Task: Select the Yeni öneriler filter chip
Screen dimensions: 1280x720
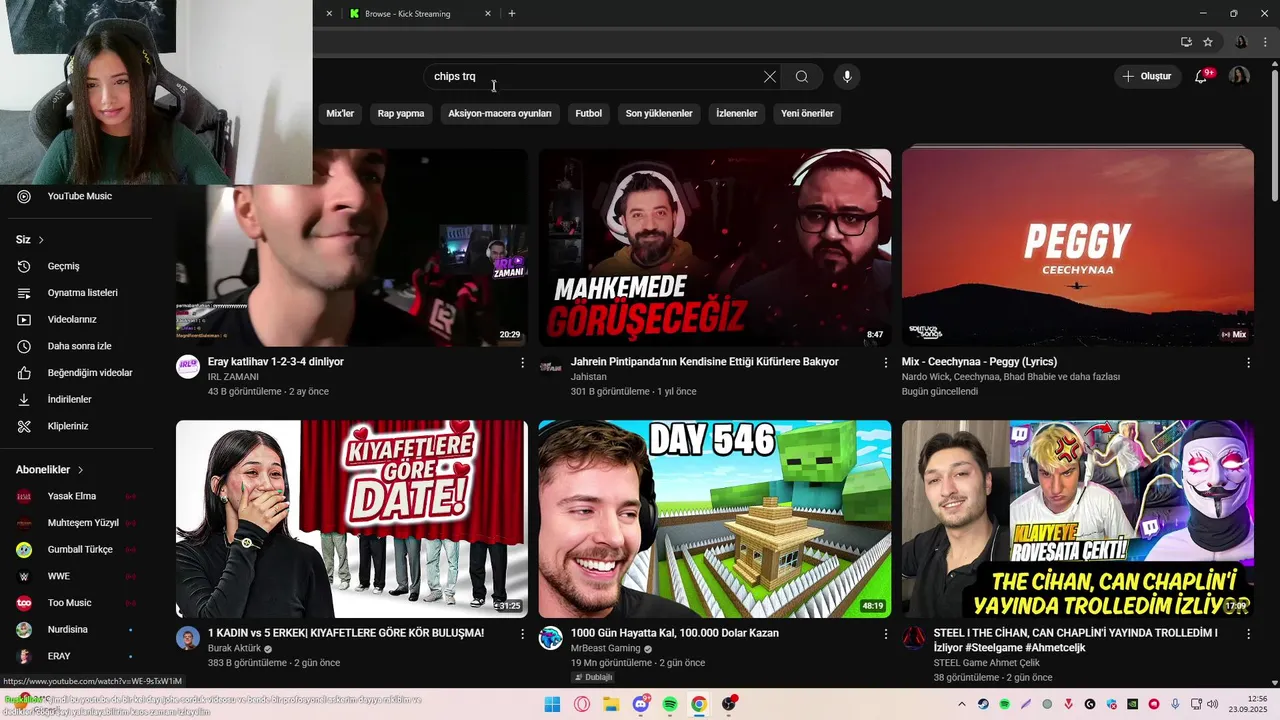Action: 807,114
